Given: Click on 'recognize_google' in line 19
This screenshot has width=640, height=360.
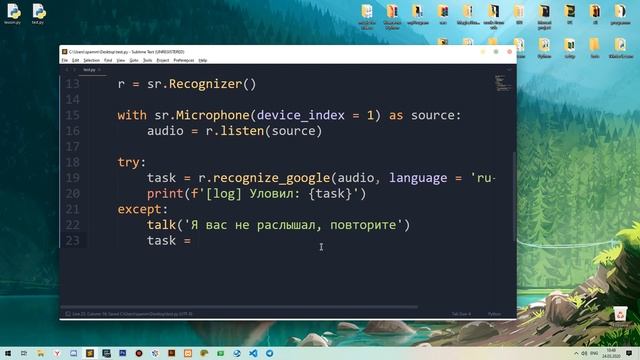Looking at the screenshot, I should (271, 178).
